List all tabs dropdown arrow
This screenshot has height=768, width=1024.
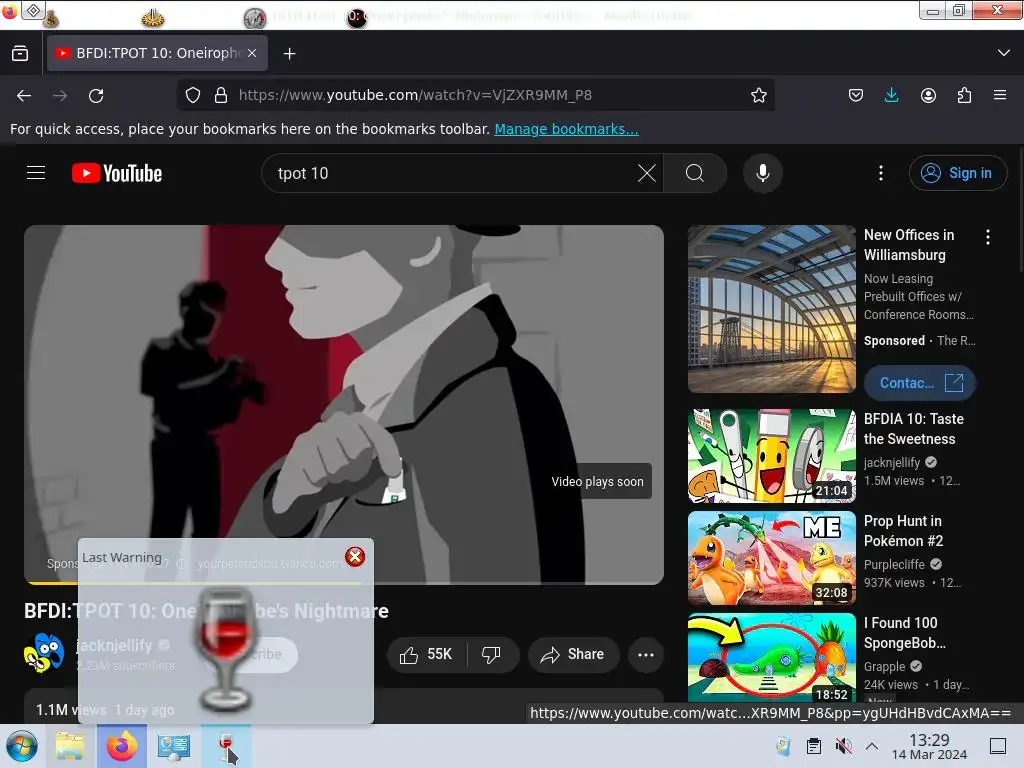coord(1003,53)
